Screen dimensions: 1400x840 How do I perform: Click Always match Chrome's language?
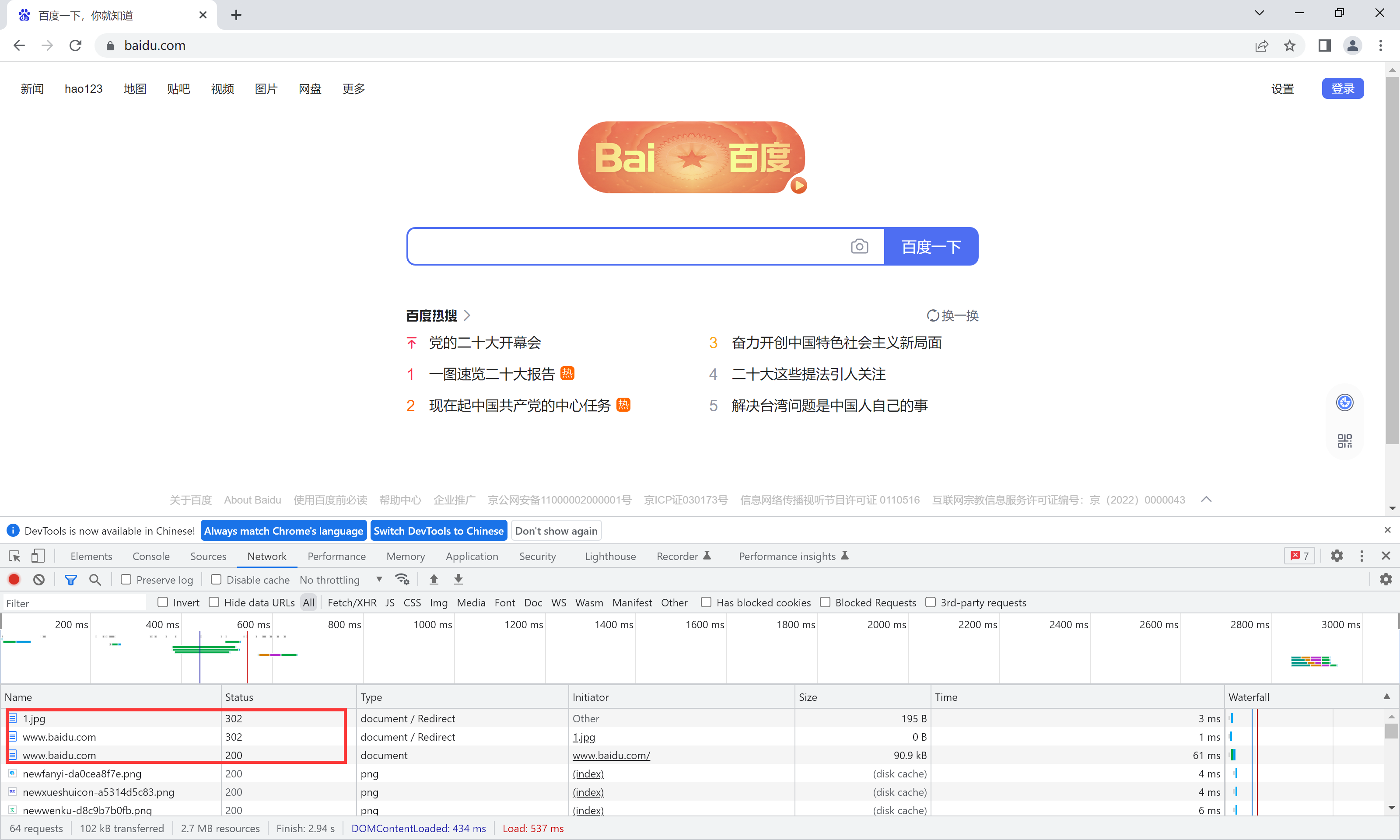(x=283, y=530)
